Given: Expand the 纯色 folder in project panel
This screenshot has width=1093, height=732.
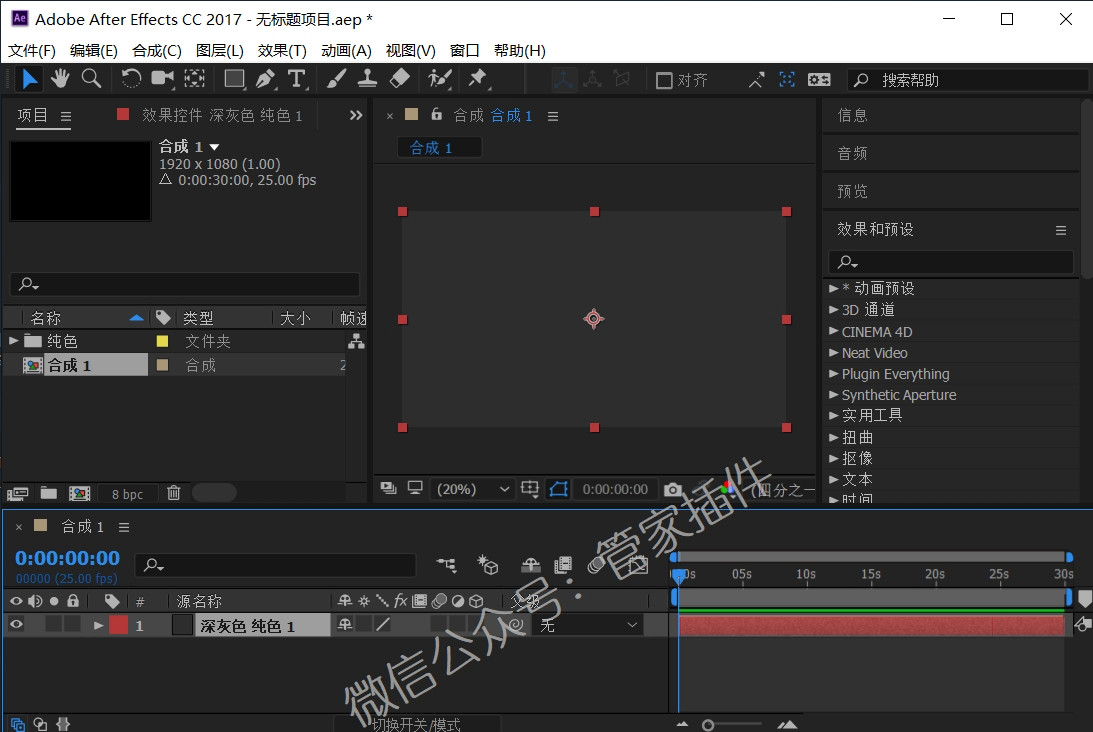Looking at the screenshot, I should click(13, 341).
